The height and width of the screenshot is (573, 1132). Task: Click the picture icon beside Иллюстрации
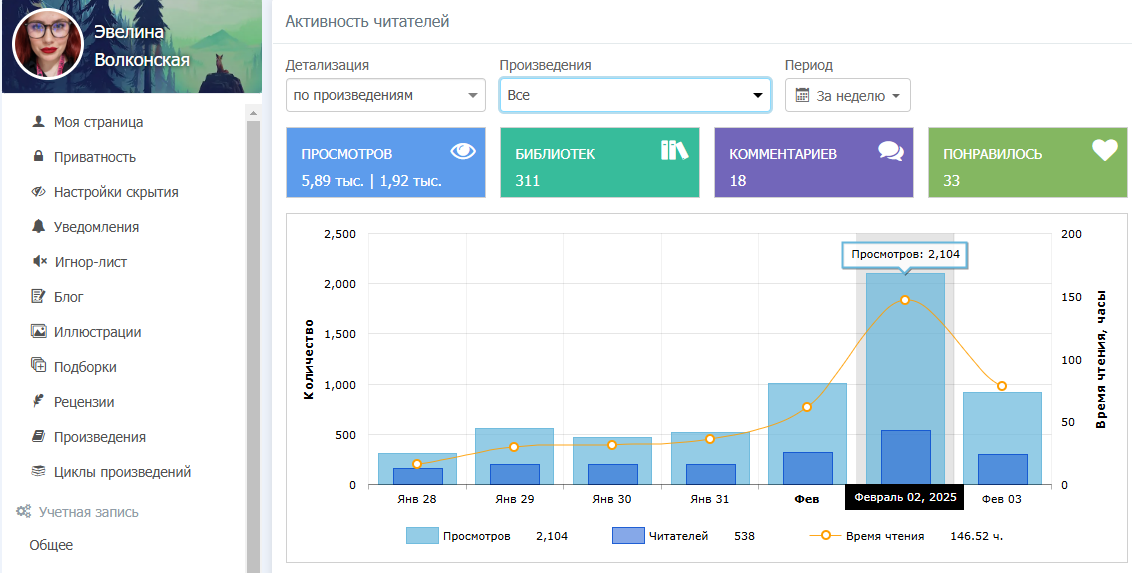[39, 332]
